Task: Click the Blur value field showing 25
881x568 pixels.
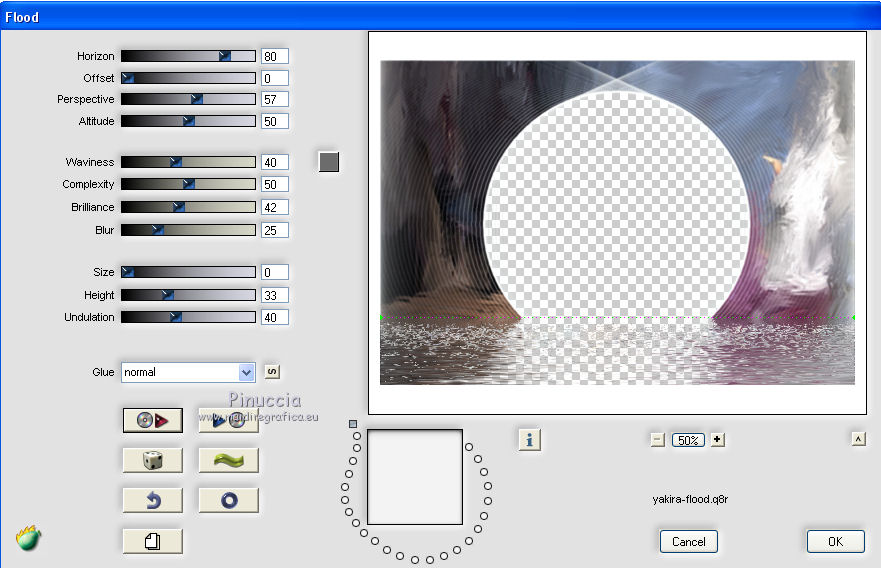Action: click(x=275, y=230)
